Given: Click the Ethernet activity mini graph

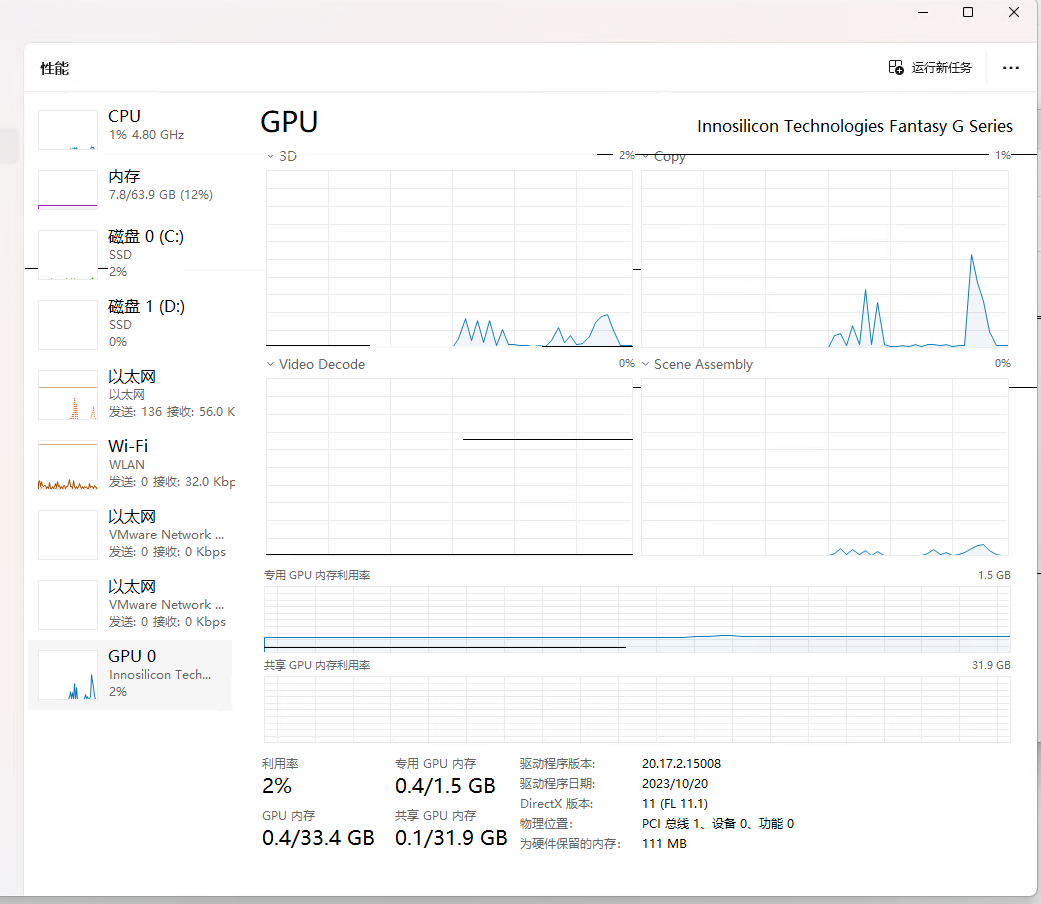Looking at the screenshot, I should 68,395.
